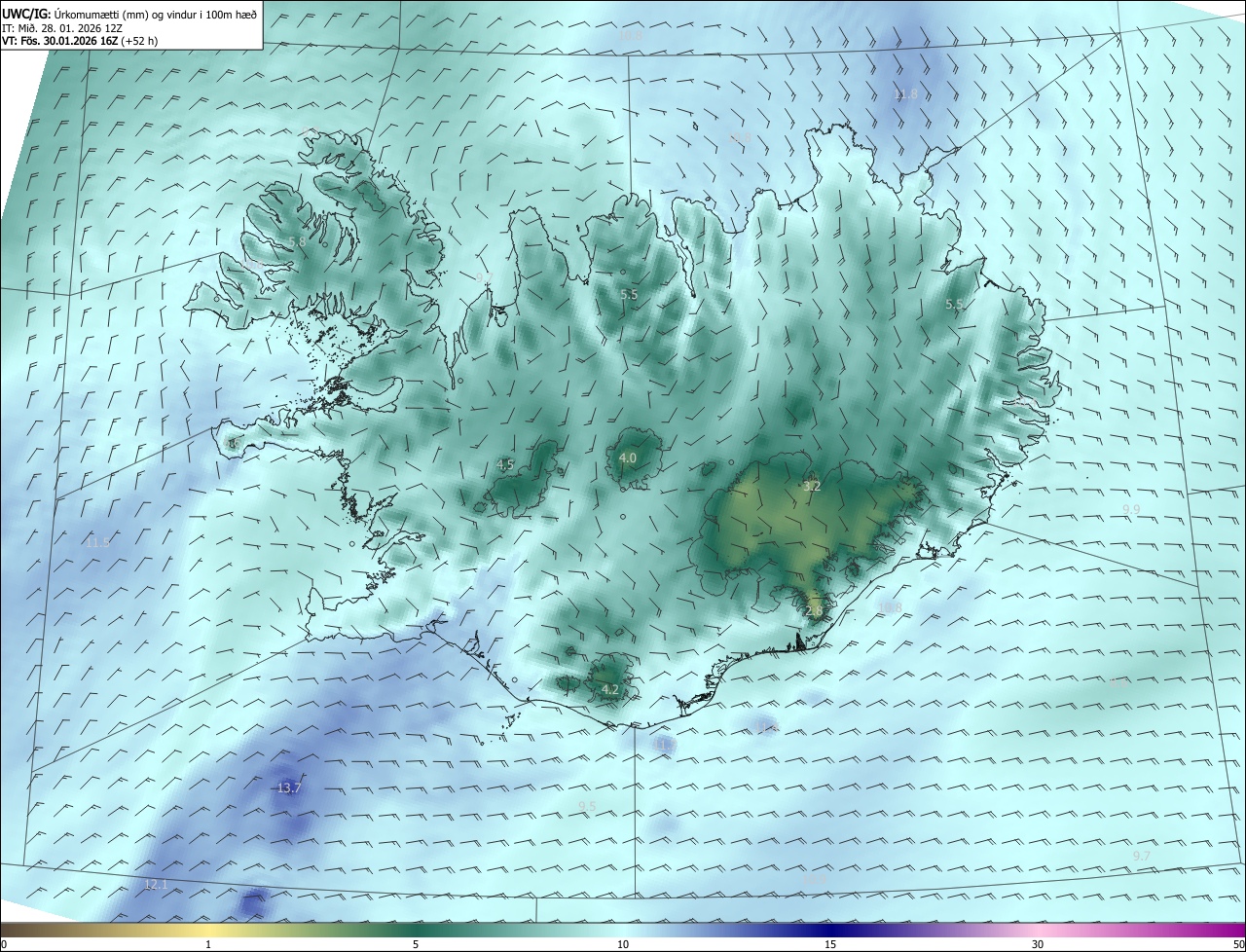1246x952 pixels.
Task: Click the 0 tick on the color scale
Action: [x=4, y=944]
